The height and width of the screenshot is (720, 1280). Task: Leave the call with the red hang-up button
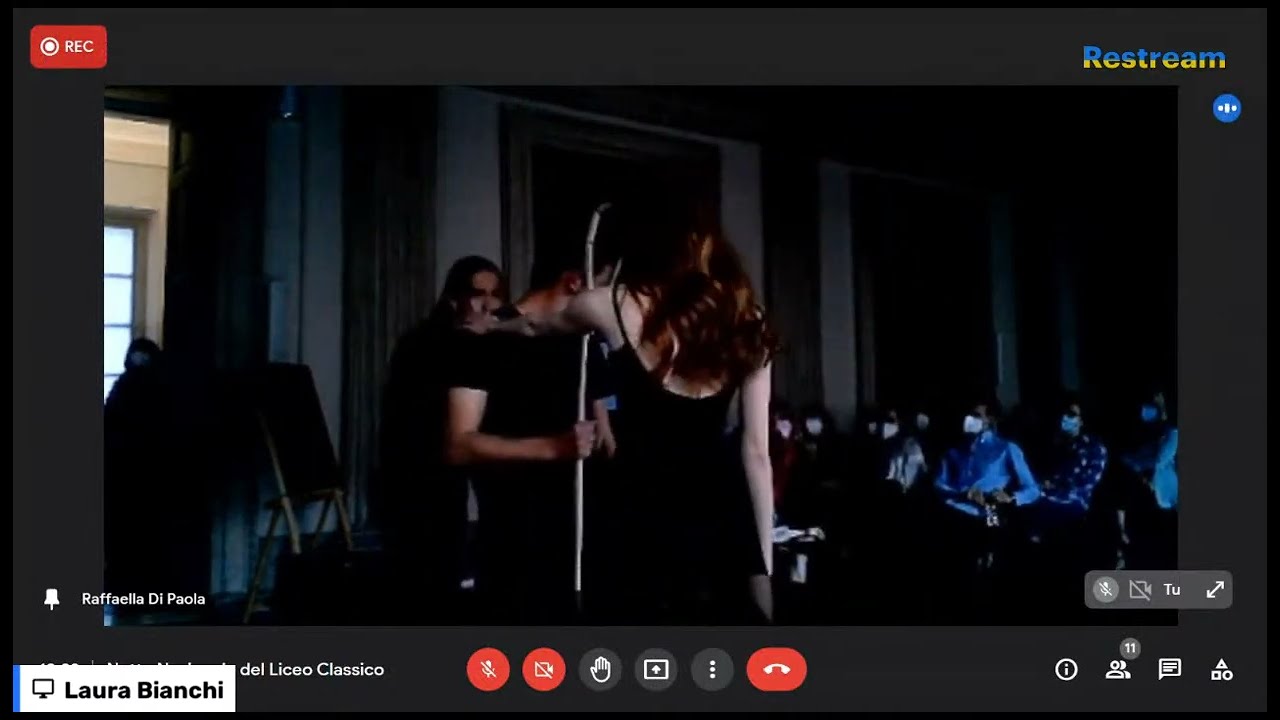point(776,670)
